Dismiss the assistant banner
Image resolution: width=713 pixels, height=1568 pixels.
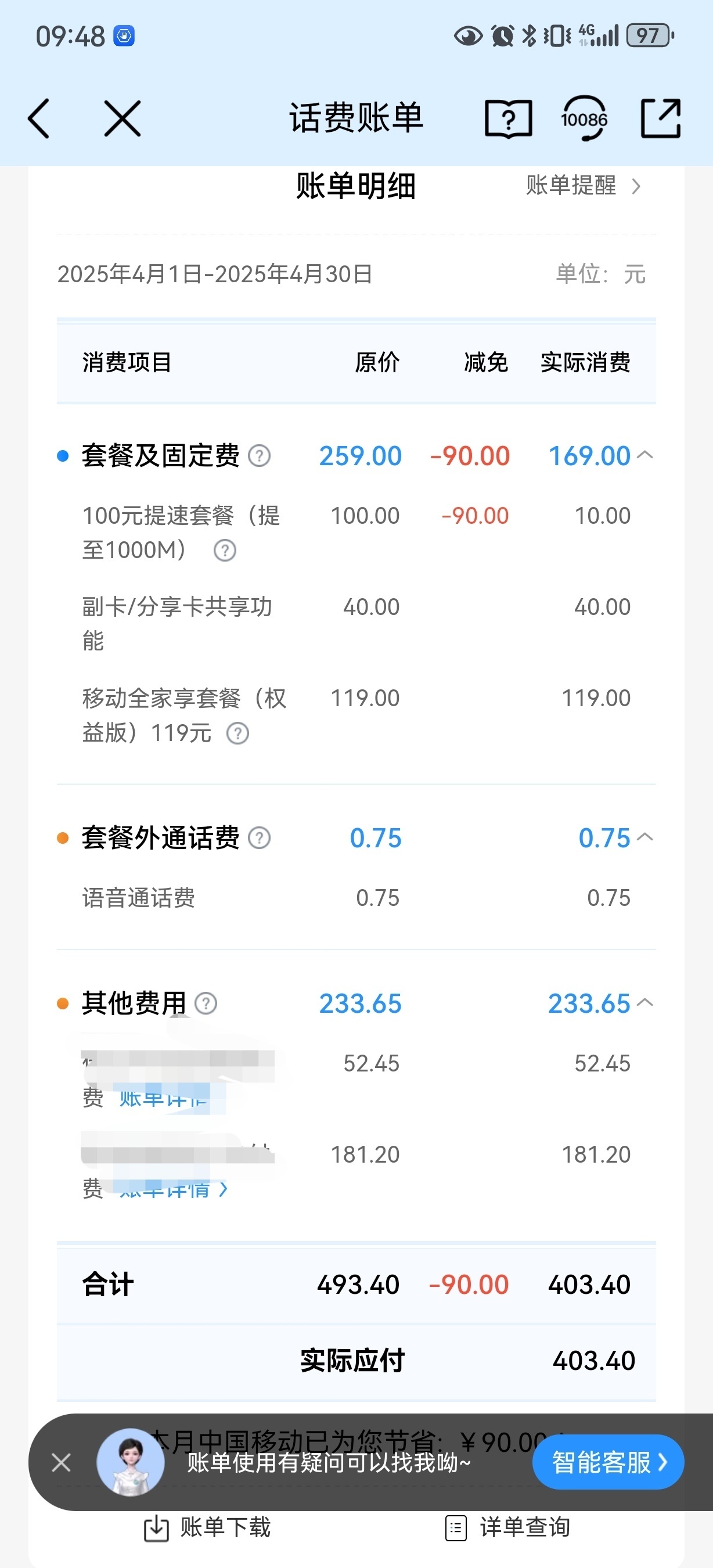61,1462
